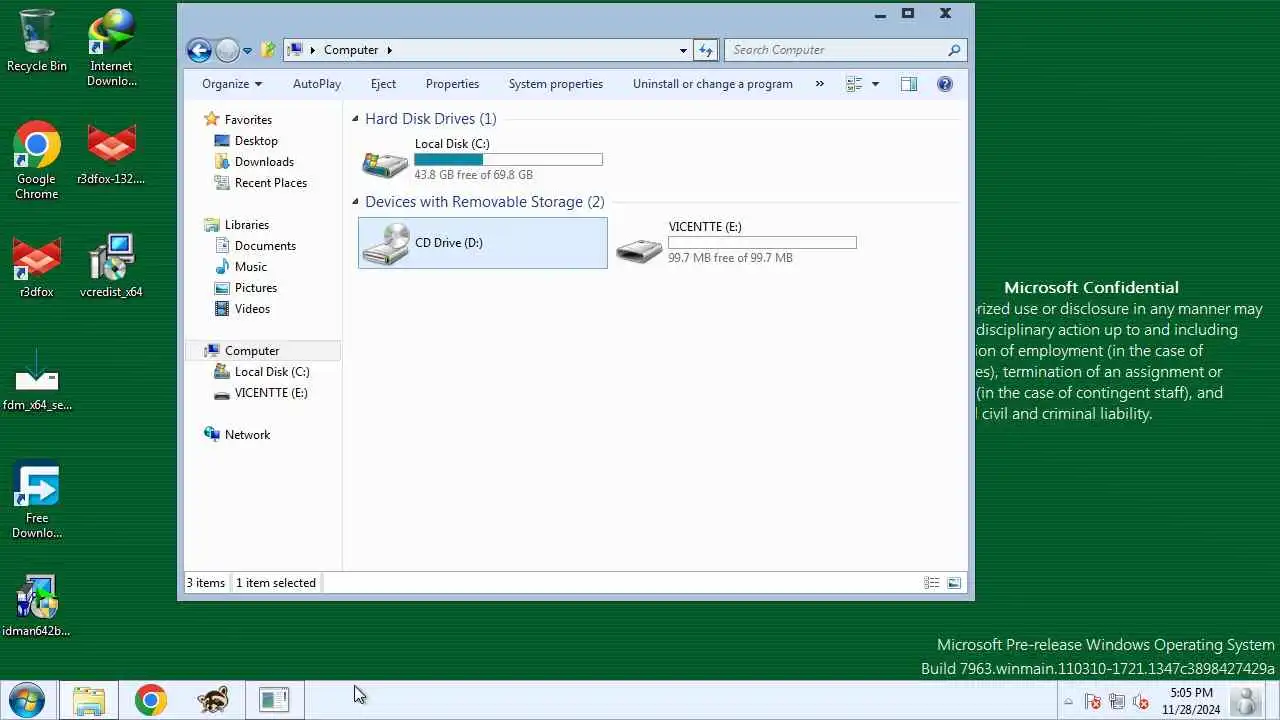Click the Refresh button beside address bar
Screen dimensions: 1280x720
(705, 50)
